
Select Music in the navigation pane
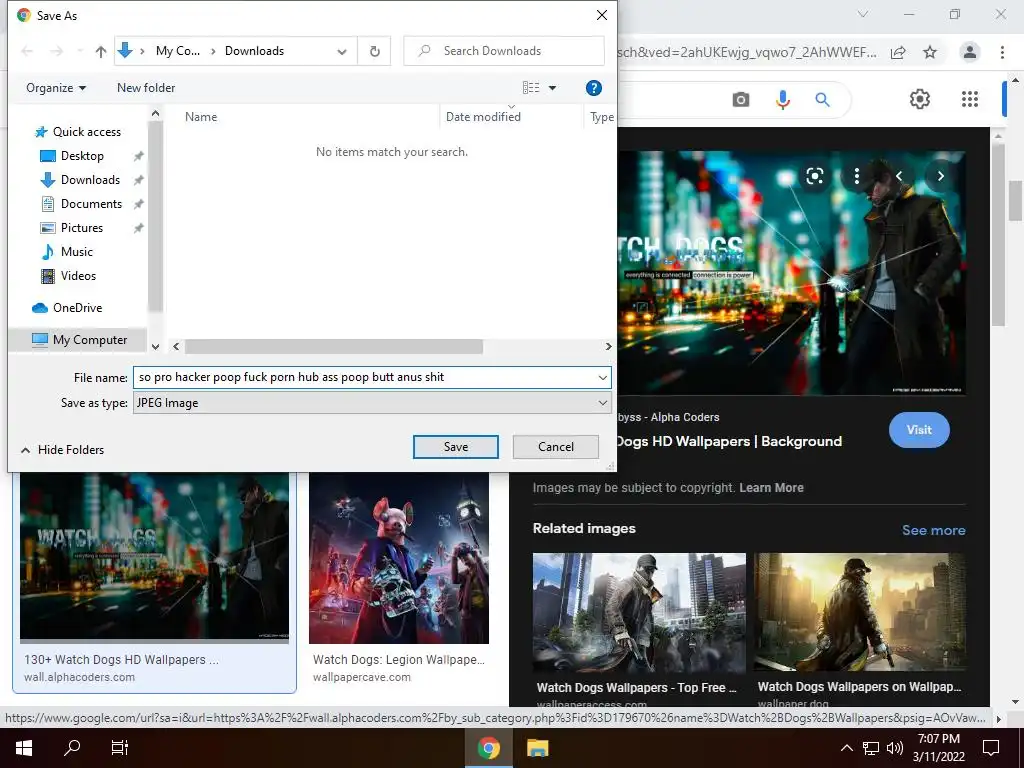(76, 252)
